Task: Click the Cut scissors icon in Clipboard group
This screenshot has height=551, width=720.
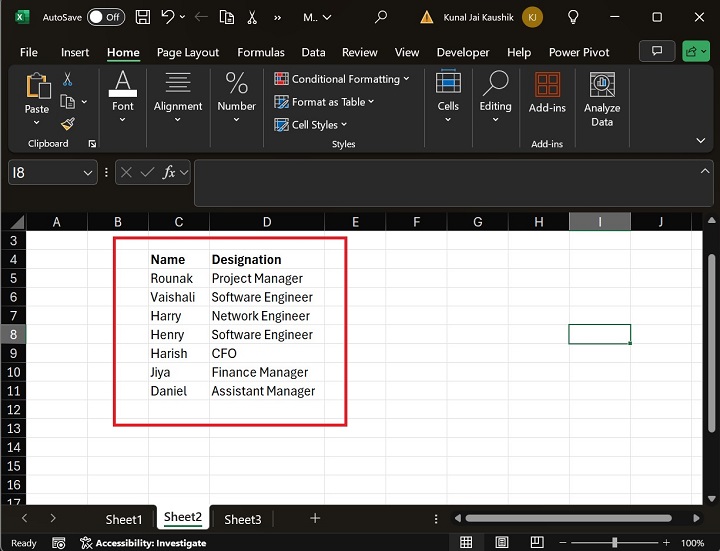Action: pyautogui.click(x=68, y=79)
